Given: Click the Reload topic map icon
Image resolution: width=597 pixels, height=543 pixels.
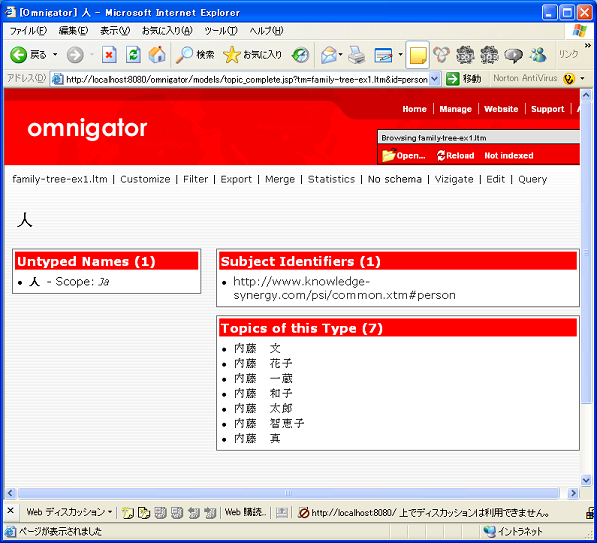Looking at the screenshot, I should (455, 155).
